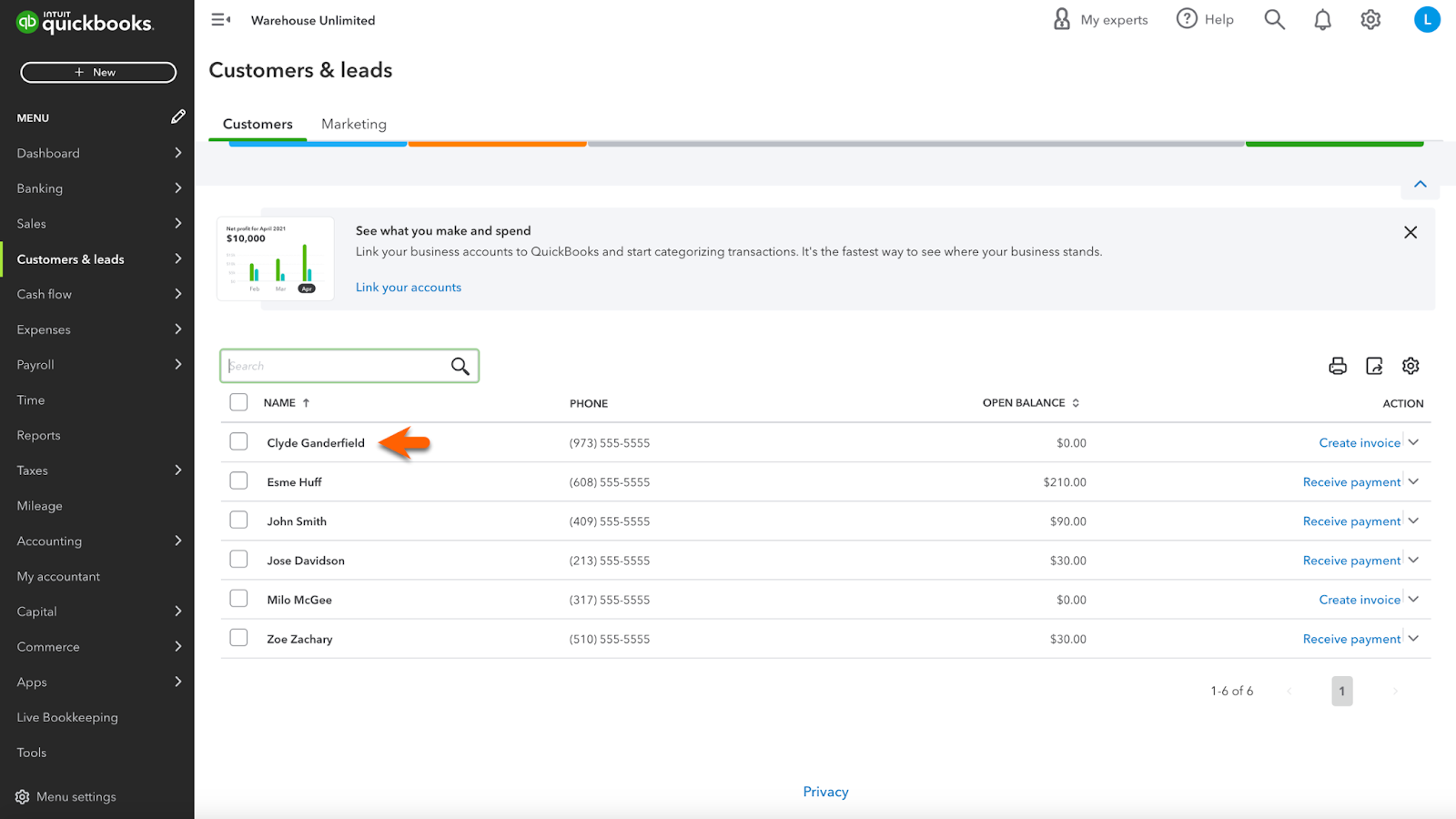Open Reports from the left menu
1456x819 pixels.
click(39, 435)
